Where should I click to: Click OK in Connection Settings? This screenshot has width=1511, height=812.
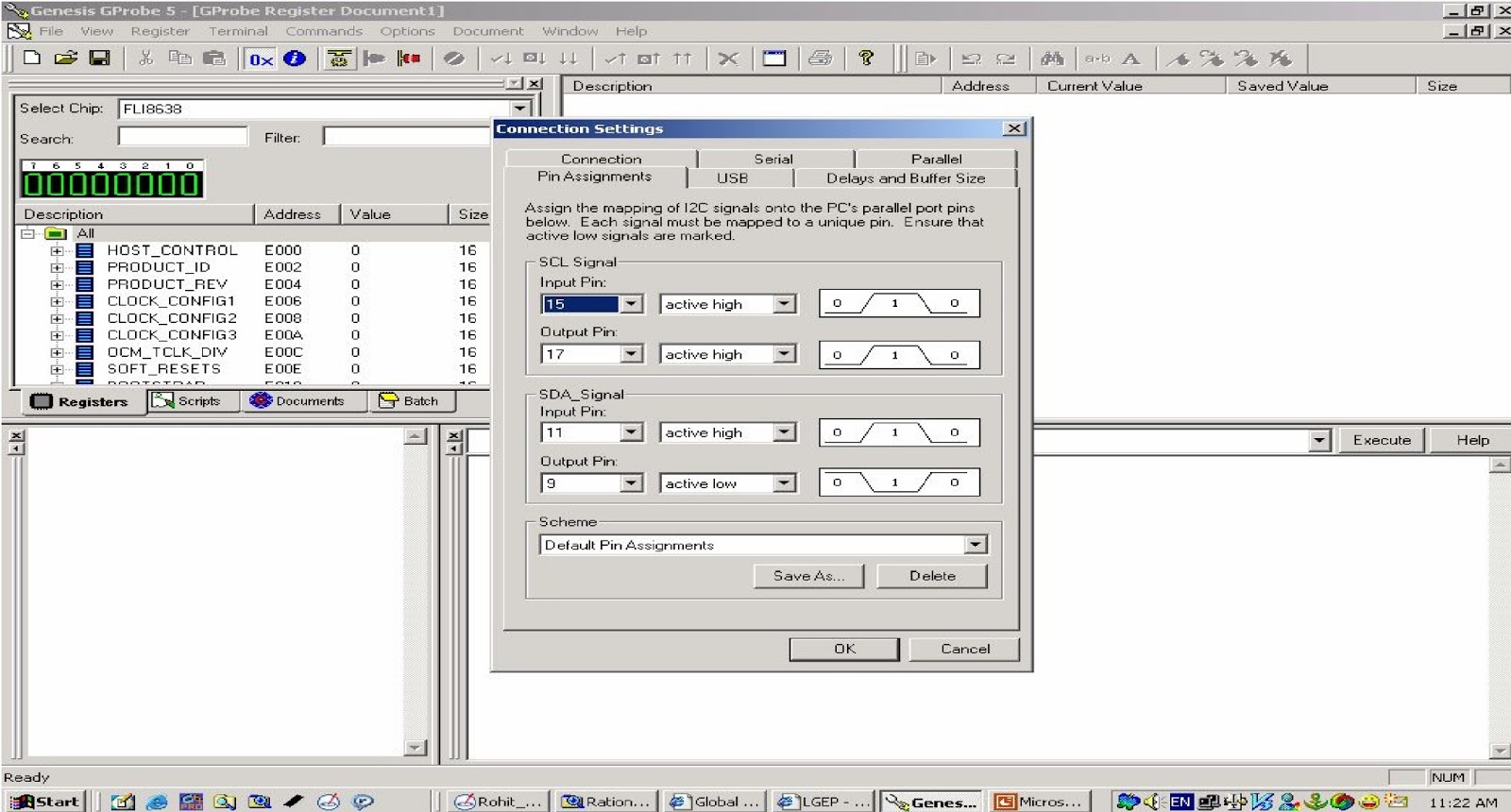844,649
